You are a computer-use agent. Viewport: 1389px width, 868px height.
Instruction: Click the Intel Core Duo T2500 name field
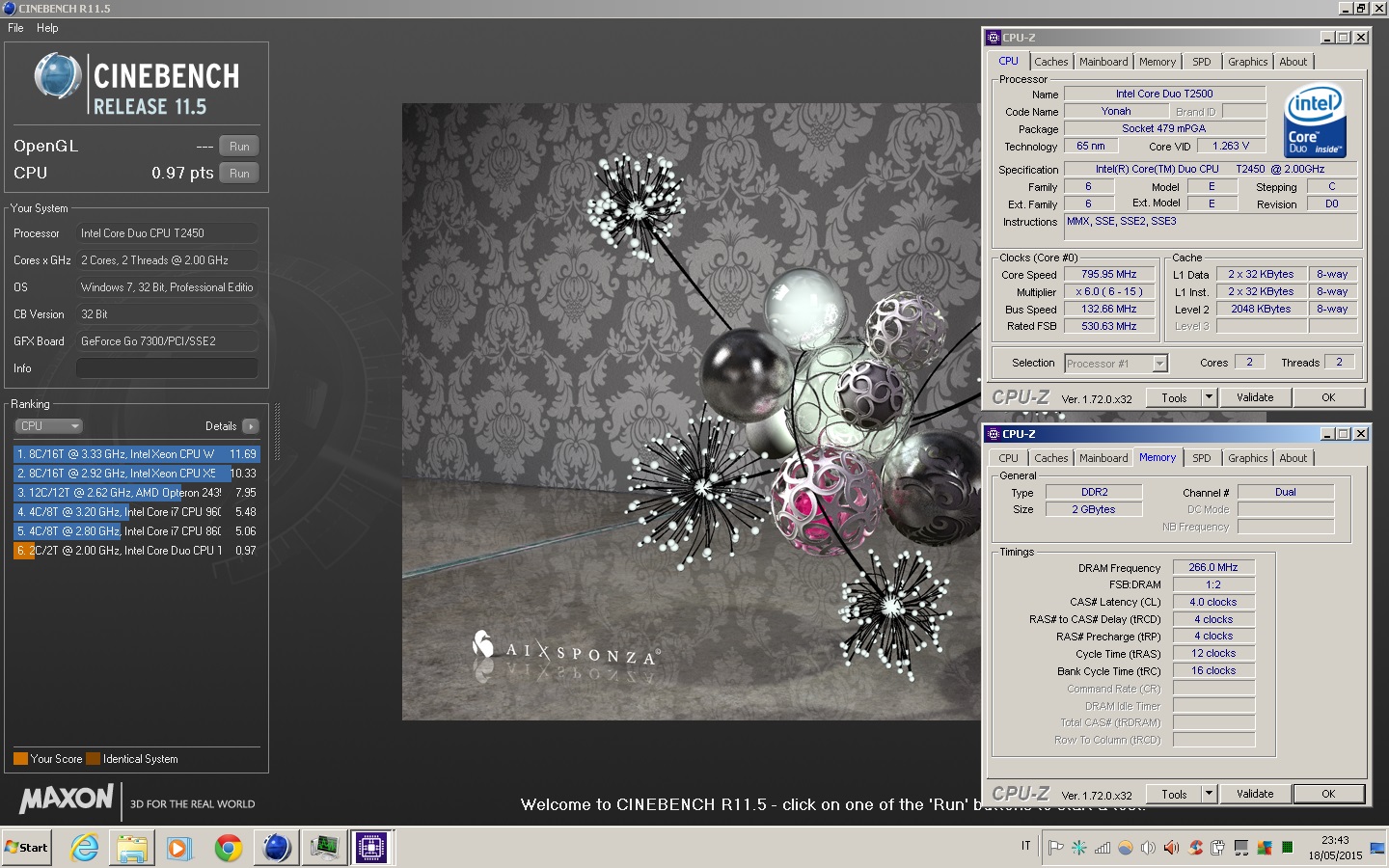click(x=1164, y=94)
